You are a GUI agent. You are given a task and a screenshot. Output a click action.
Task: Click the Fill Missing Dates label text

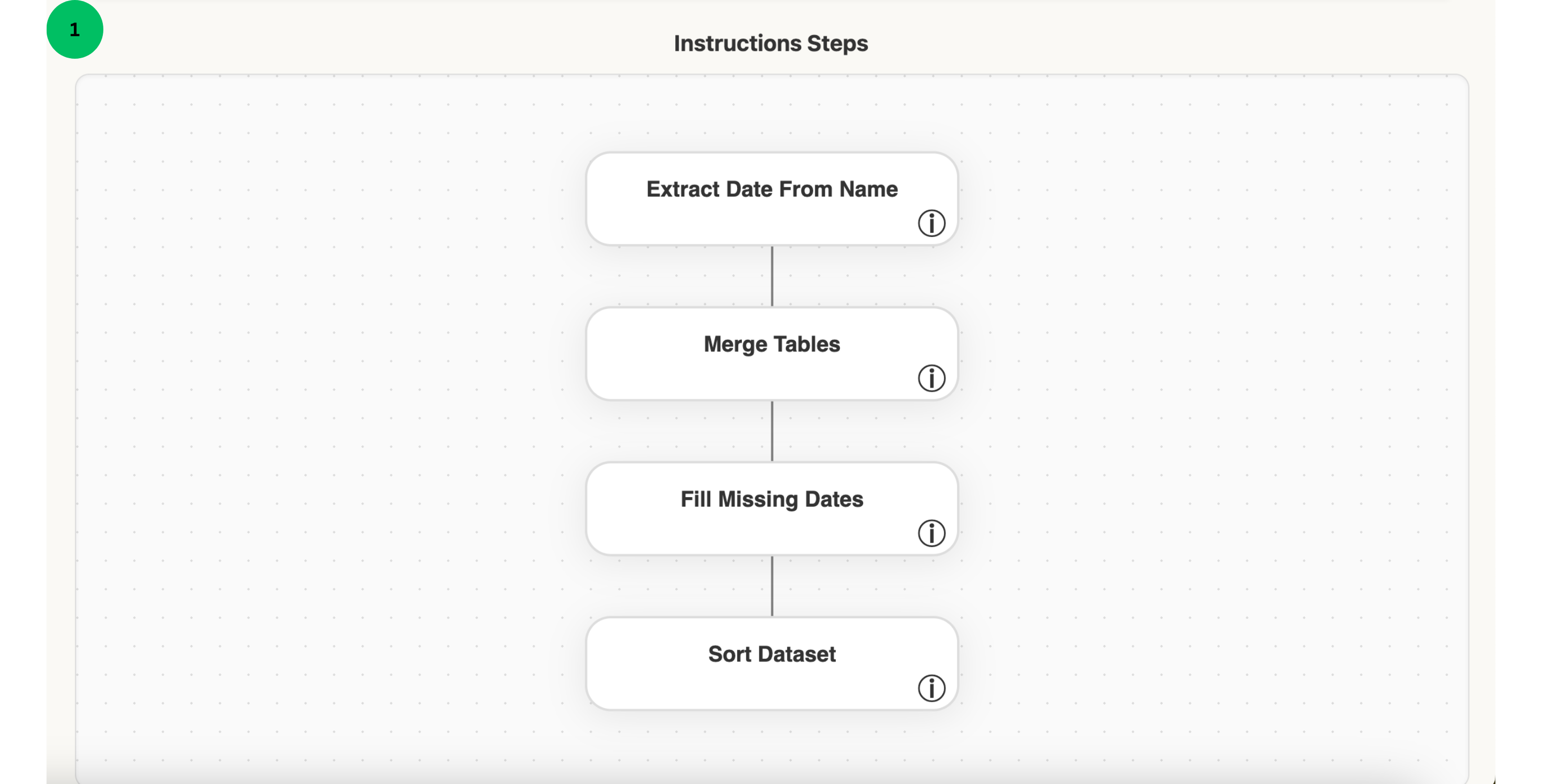772,499
